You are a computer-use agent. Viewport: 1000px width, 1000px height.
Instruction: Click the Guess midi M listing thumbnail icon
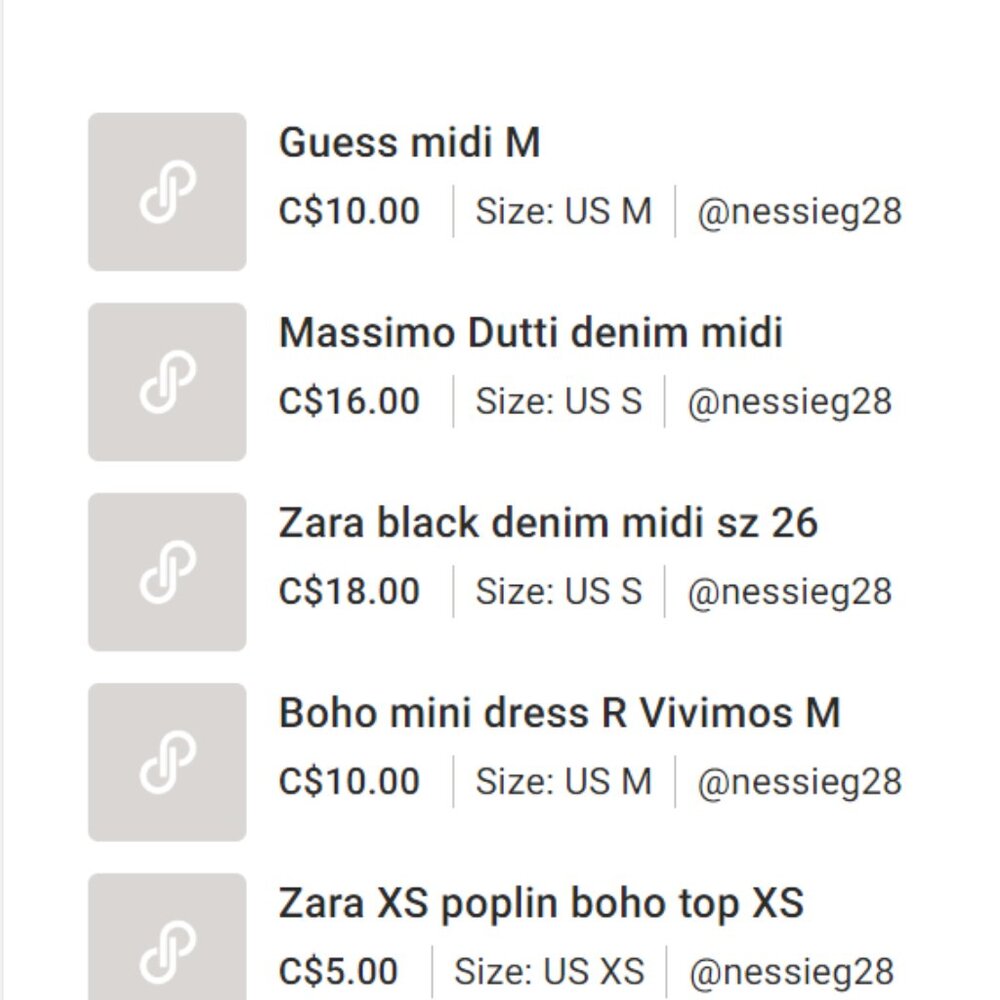click(x=166, y=190)
